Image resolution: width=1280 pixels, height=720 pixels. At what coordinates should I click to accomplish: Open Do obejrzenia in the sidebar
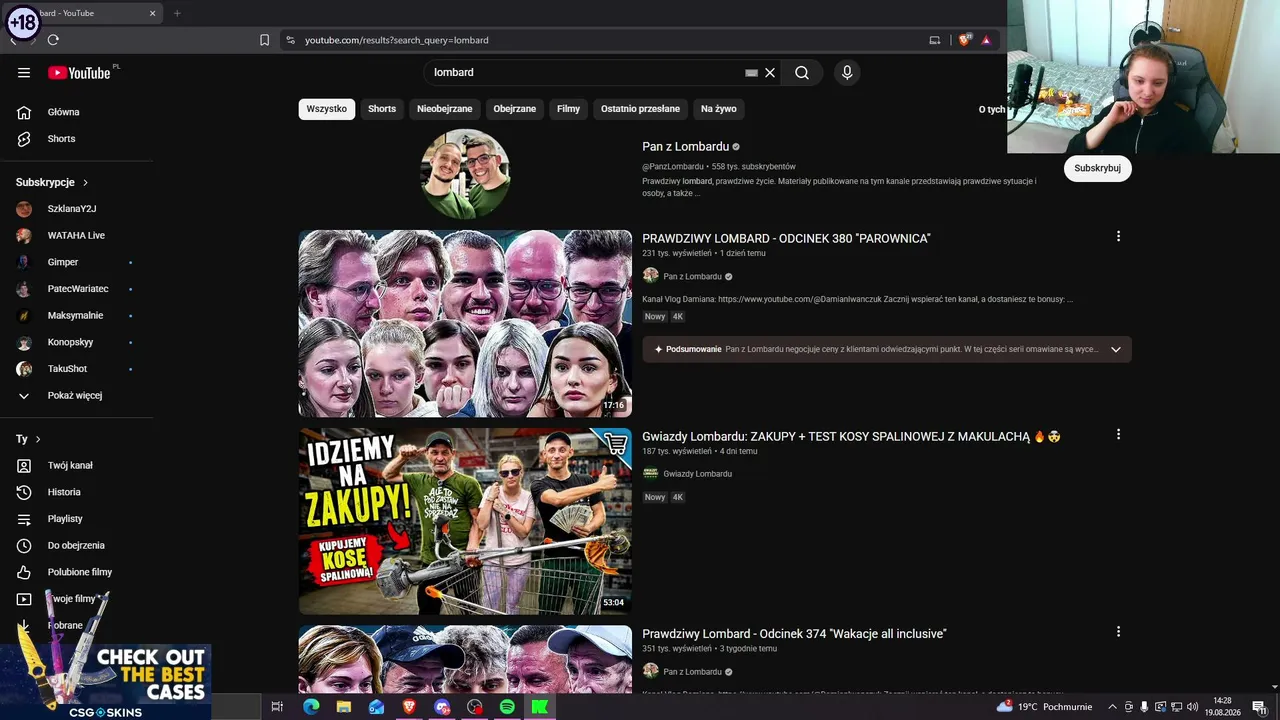pyautogui.click(x=77, y=546)
